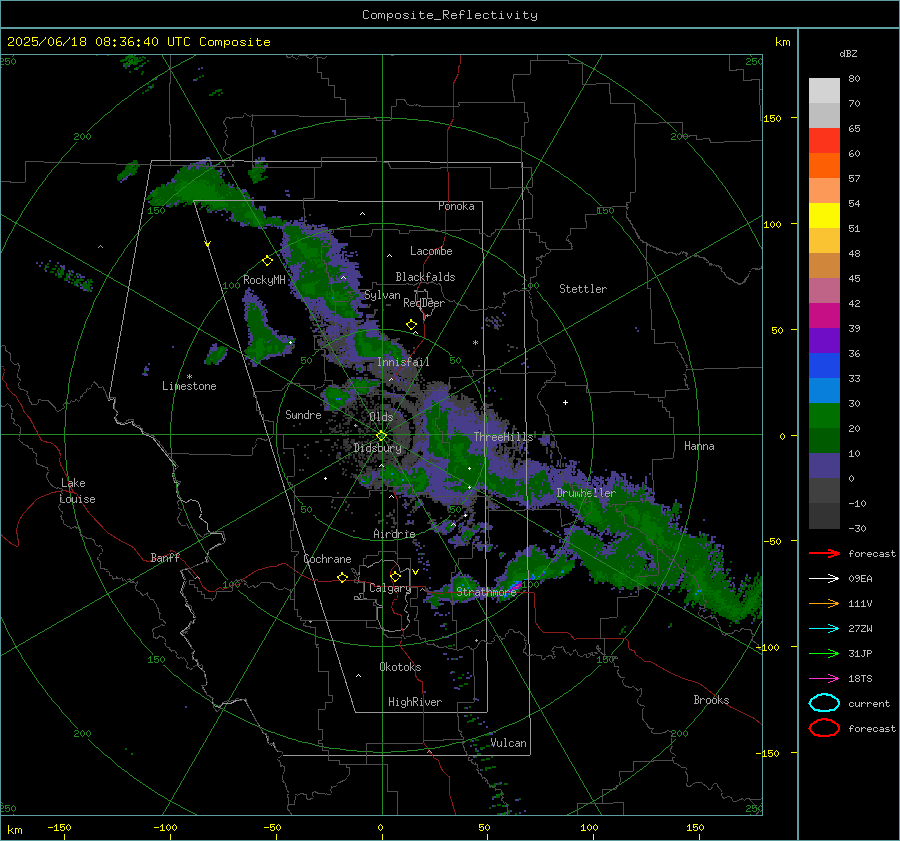Screen dimensions: 900x841
Task: Click the Strathmore town label
Action: pos(486,592)
